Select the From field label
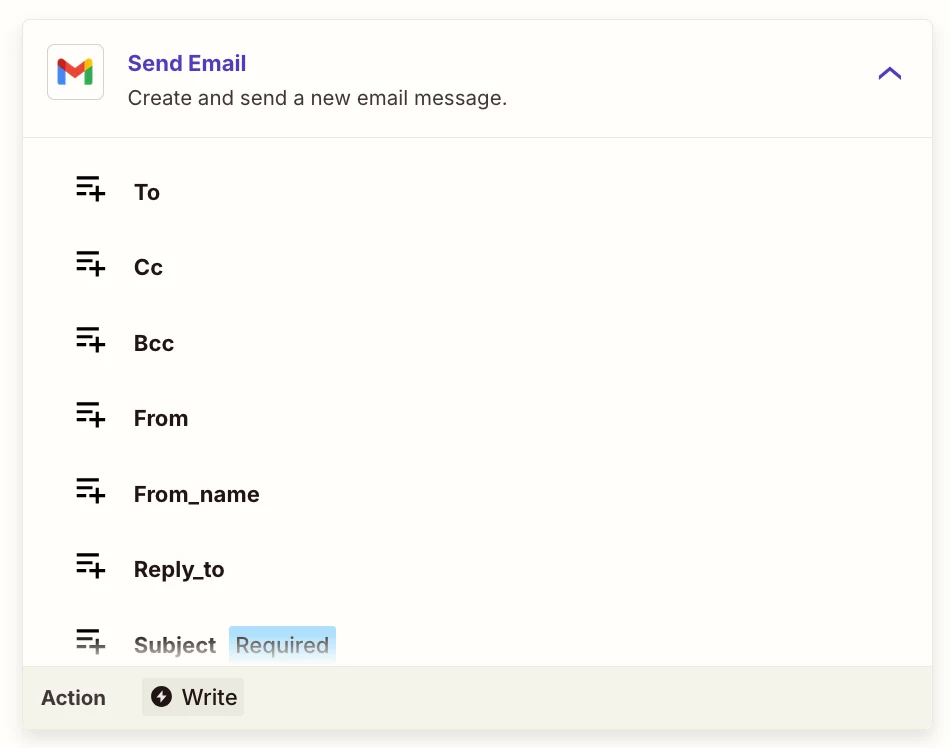The width and height of the screenshot is (950, 748). tap(161, 419)
